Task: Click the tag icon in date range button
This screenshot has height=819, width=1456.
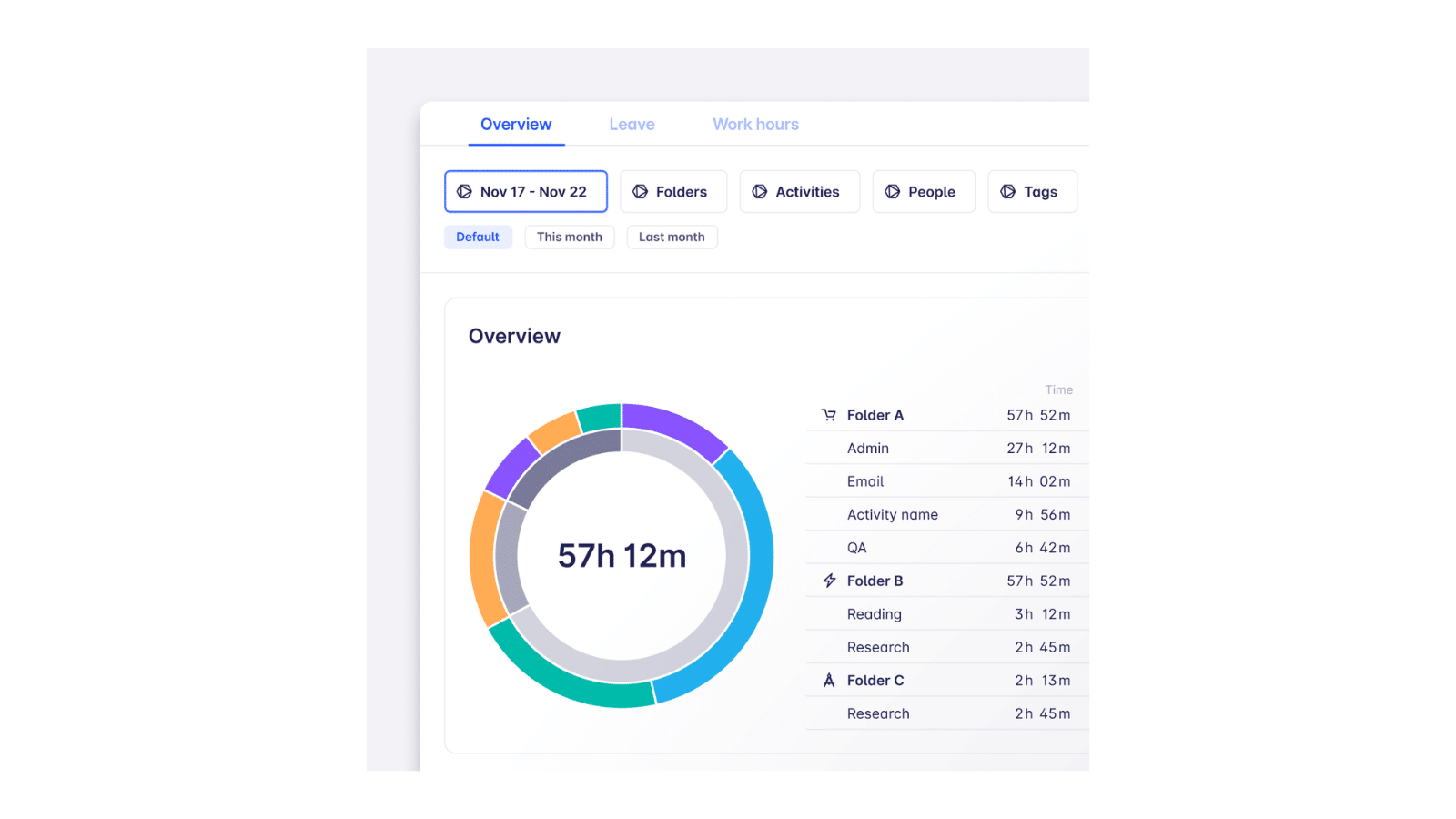Action: point(464,192)
